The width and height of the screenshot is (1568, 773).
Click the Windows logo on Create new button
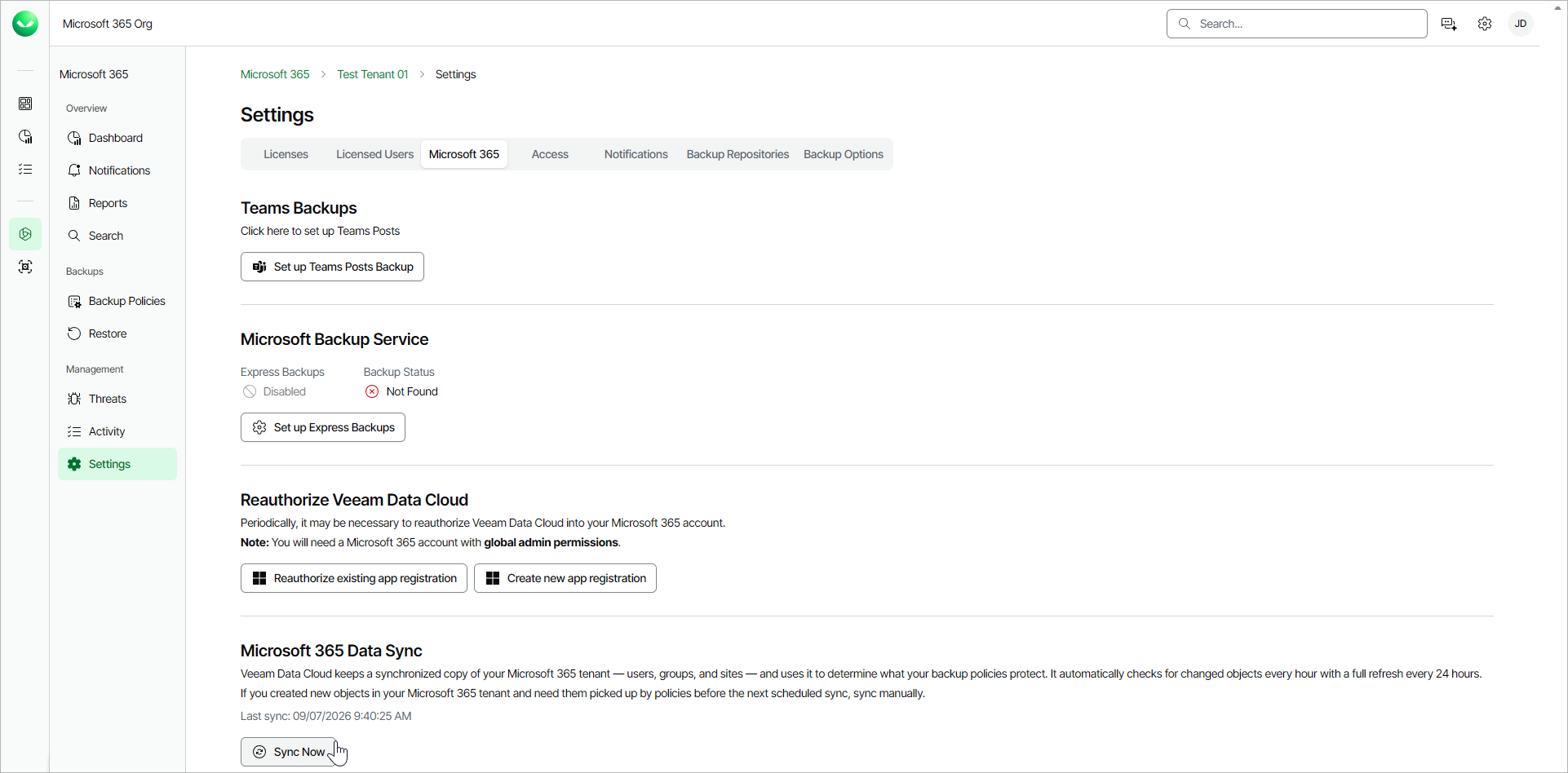coord(493,578)
